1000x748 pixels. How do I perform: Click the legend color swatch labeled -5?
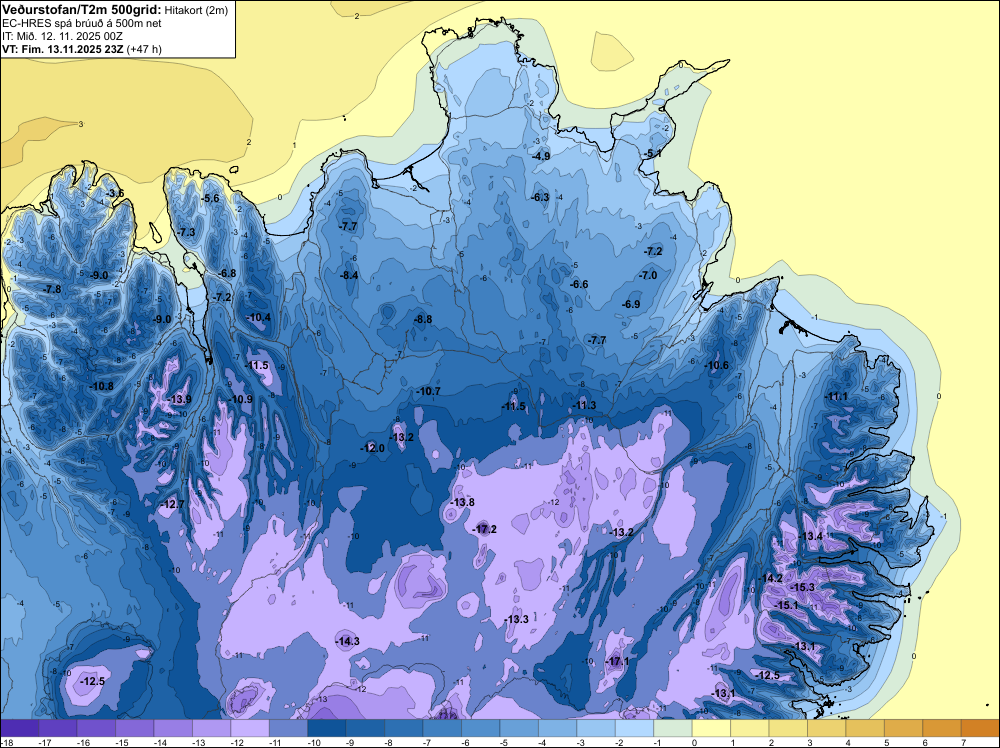519,728
